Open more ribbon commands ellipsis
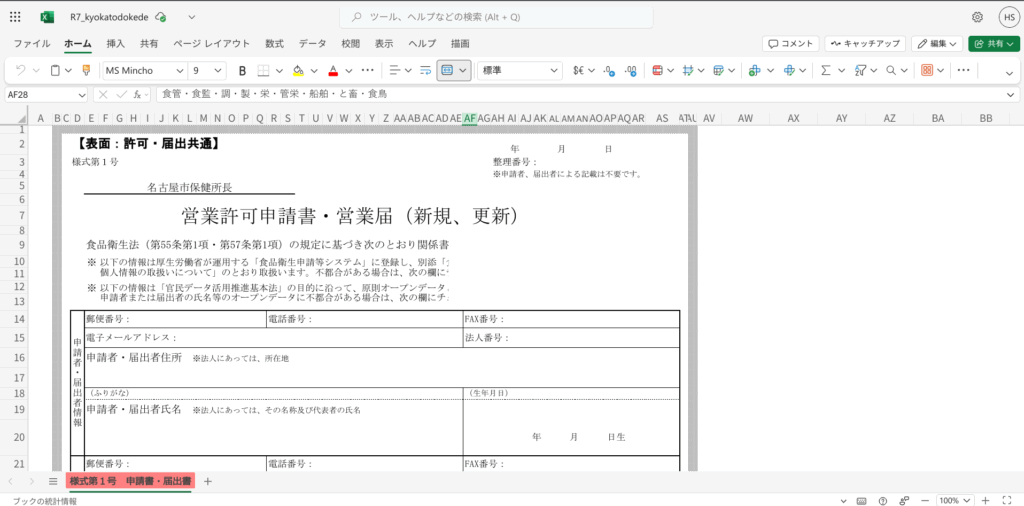The image size is (1024, 506). pyautogui.click(x=963, y=71)
